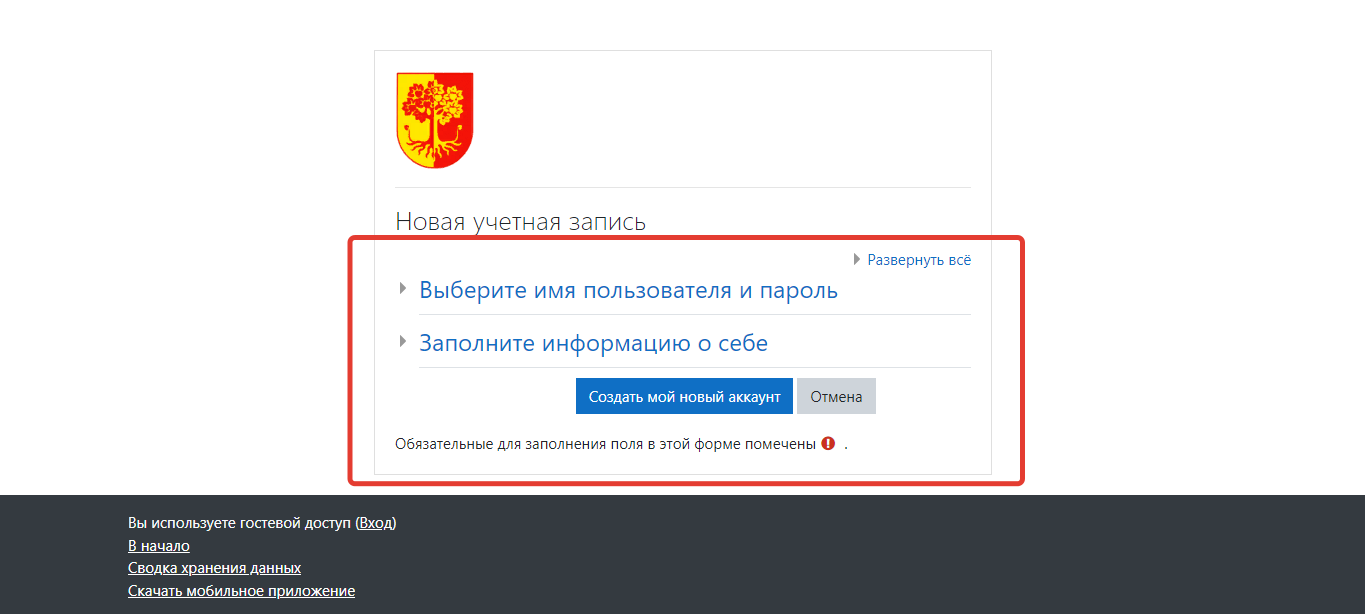Click arrow next to Заполните информацию о себе
This screenshot has height=614, width=1365.
403,342
